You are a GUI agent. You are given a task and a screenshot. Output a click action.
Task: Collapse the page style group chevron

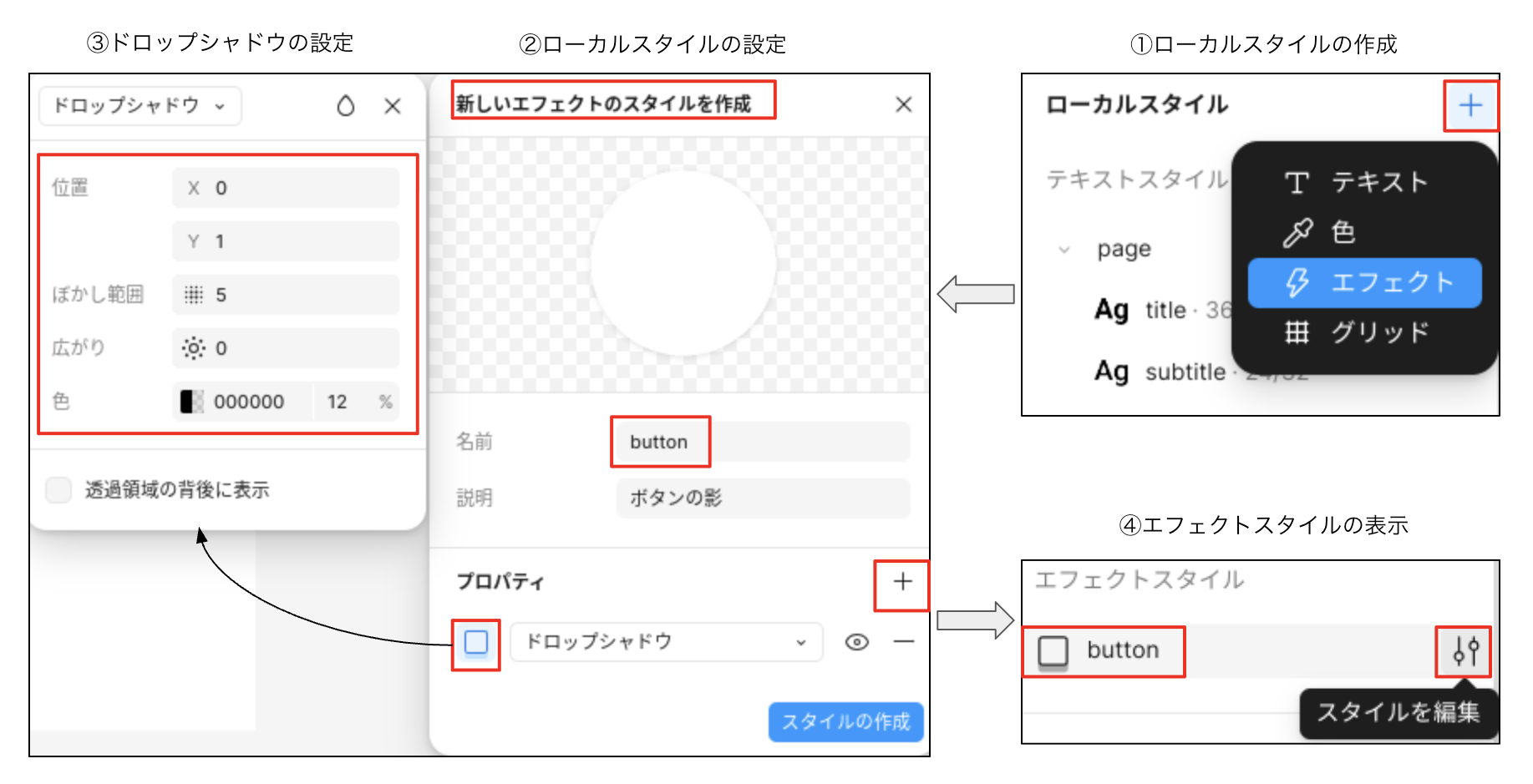point(1064,249)
